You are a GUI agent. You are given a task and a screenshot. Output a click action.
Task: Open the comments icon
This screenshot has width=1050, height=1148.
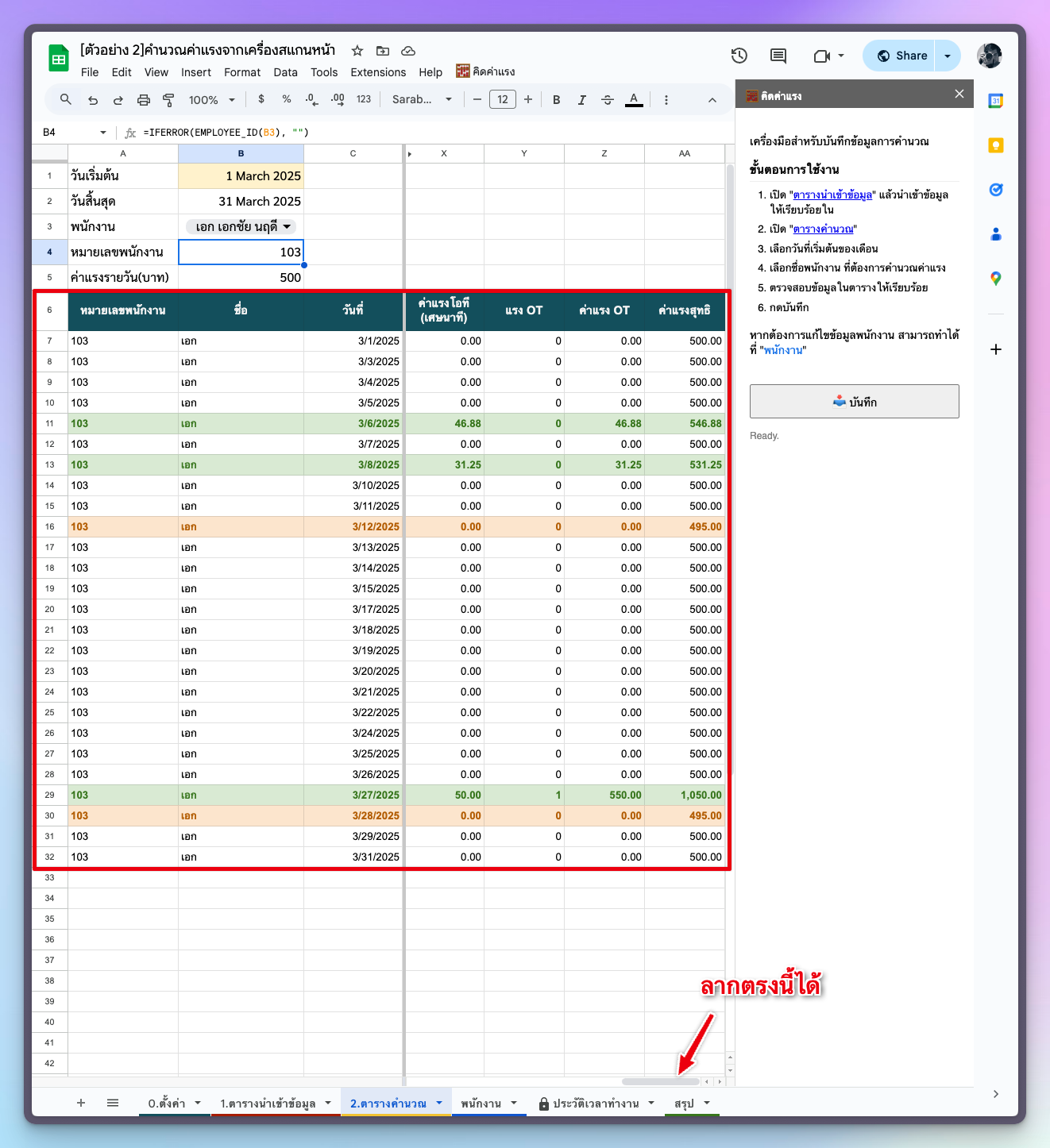[778, 56]
